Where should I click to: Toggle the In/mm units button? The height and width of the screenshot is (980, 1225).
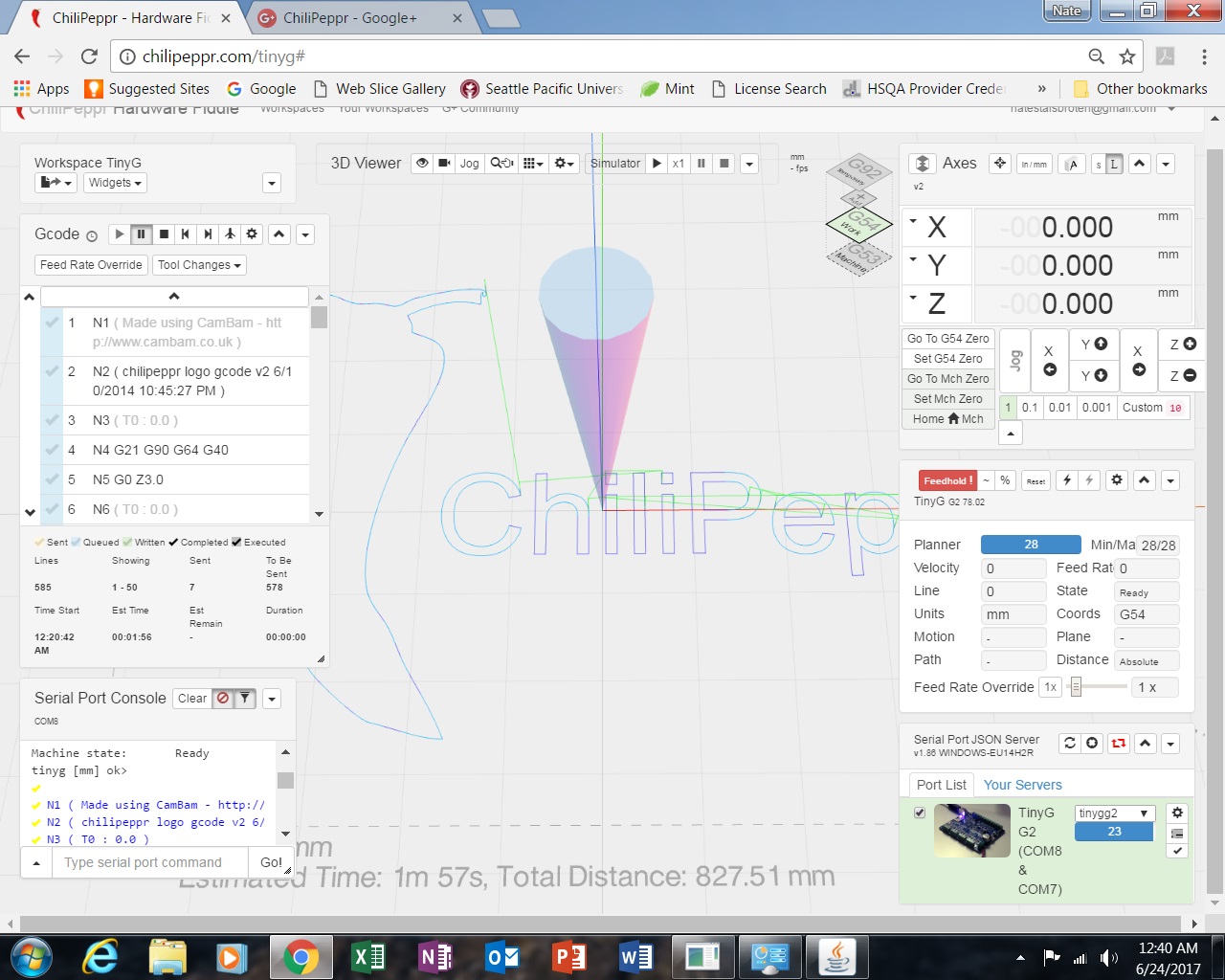(1034, 164)
